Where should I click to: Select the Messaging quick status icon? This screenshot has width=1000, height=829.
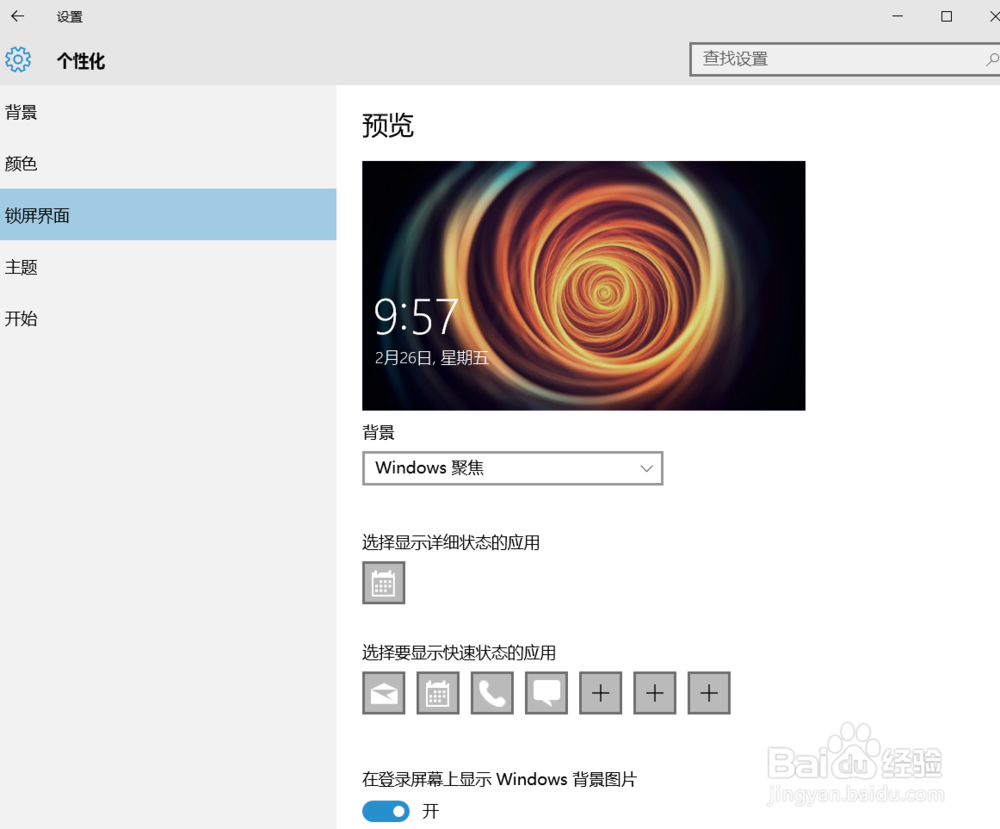545,692
